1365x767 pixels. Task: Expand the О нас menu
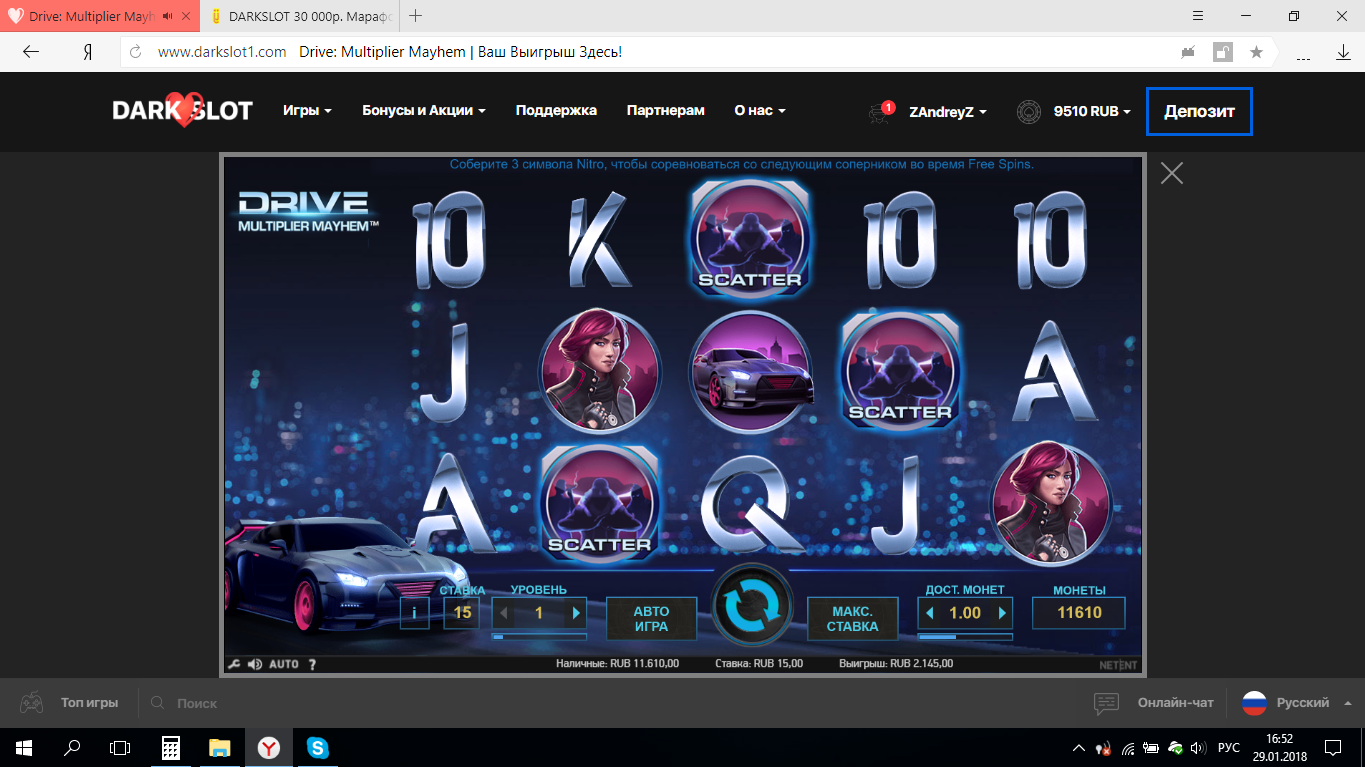(760, 111)
